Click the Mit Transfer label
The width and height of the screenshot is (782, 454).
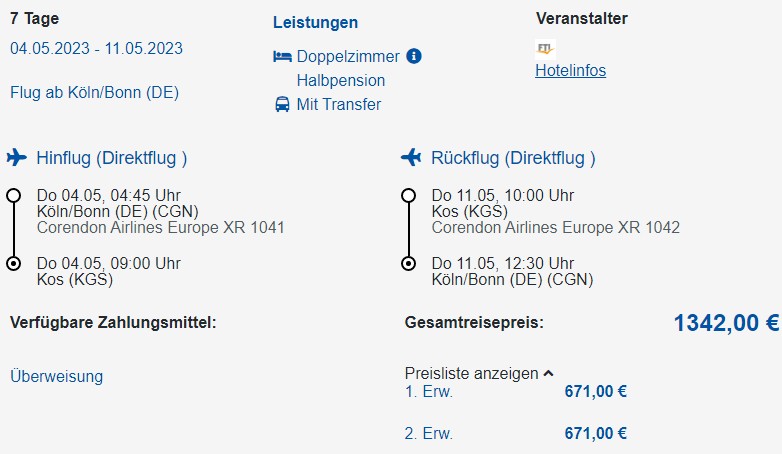tap(338, 104)
